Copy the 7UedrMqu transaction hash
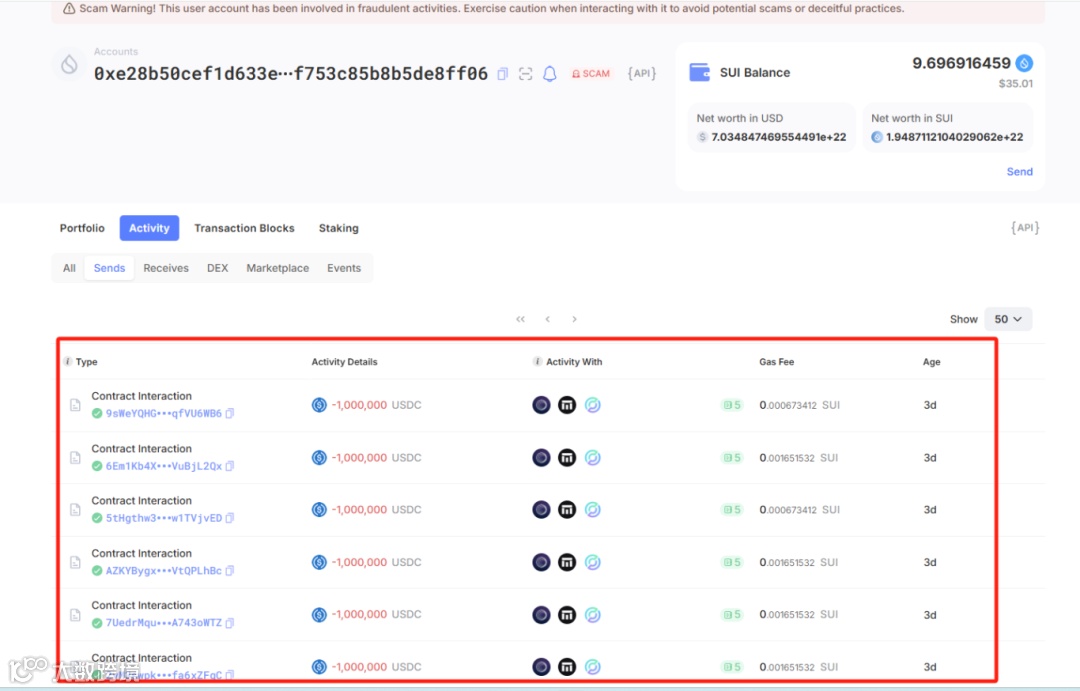 (230, 623)
